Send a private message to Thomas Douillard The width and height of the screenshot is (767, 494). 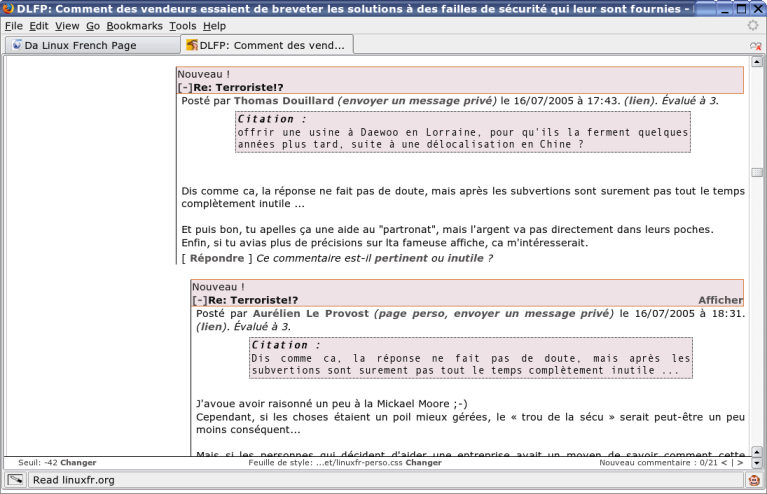coord(417,101)
